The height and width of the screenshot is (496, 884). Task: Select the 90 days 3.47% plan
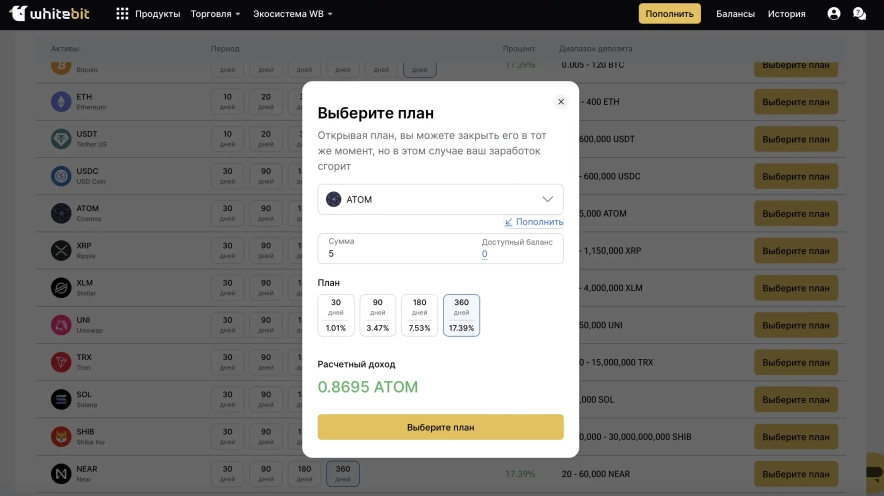(x=378, y=315)
